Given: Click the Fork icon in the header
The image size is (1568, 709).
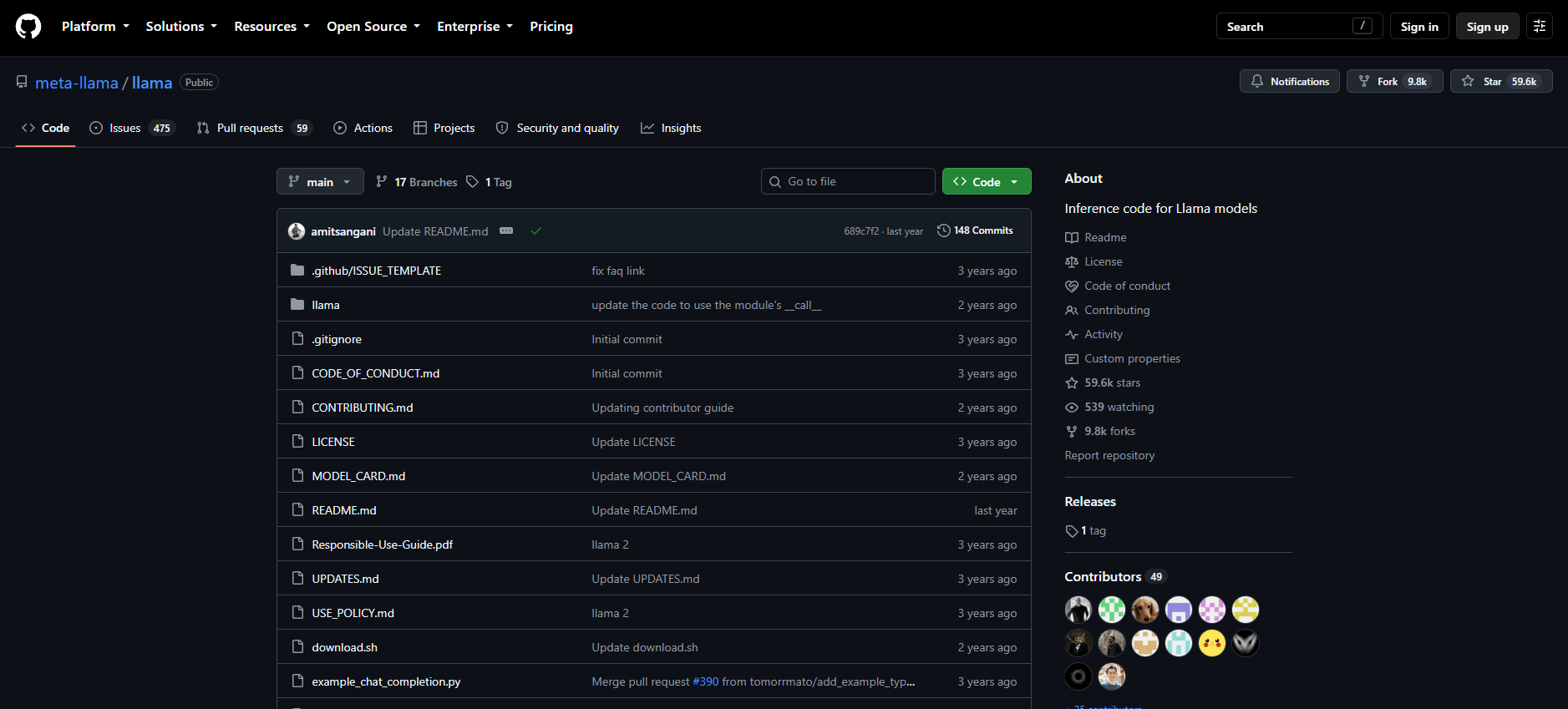Looking at the screenshot, I should click(x=1364, y=81).
